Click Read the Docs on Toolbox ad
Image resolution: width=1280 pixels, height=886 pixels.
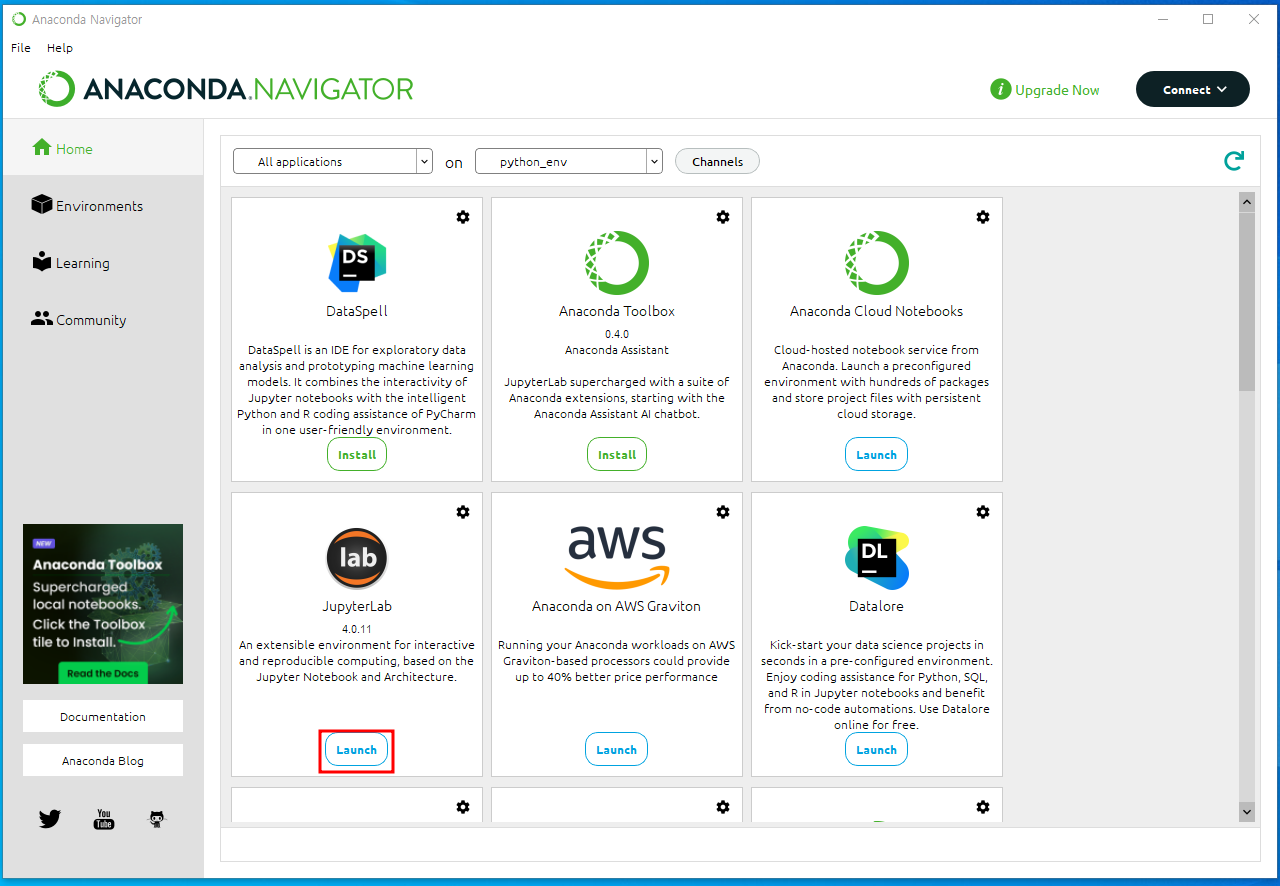103,673
